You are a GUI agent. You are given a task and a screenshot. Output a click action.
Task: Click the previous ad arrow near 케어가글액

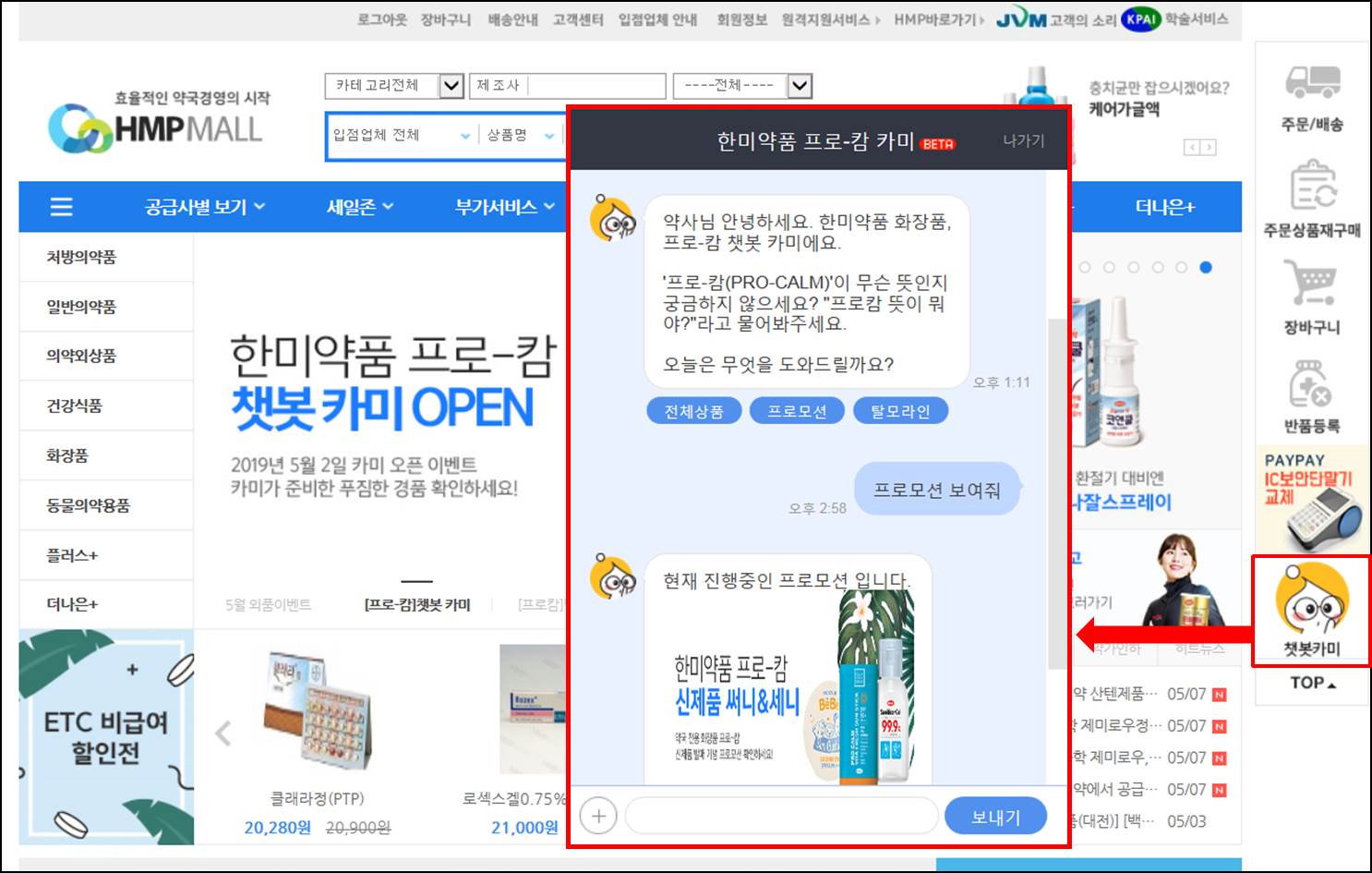click(x=1192, y=147)
